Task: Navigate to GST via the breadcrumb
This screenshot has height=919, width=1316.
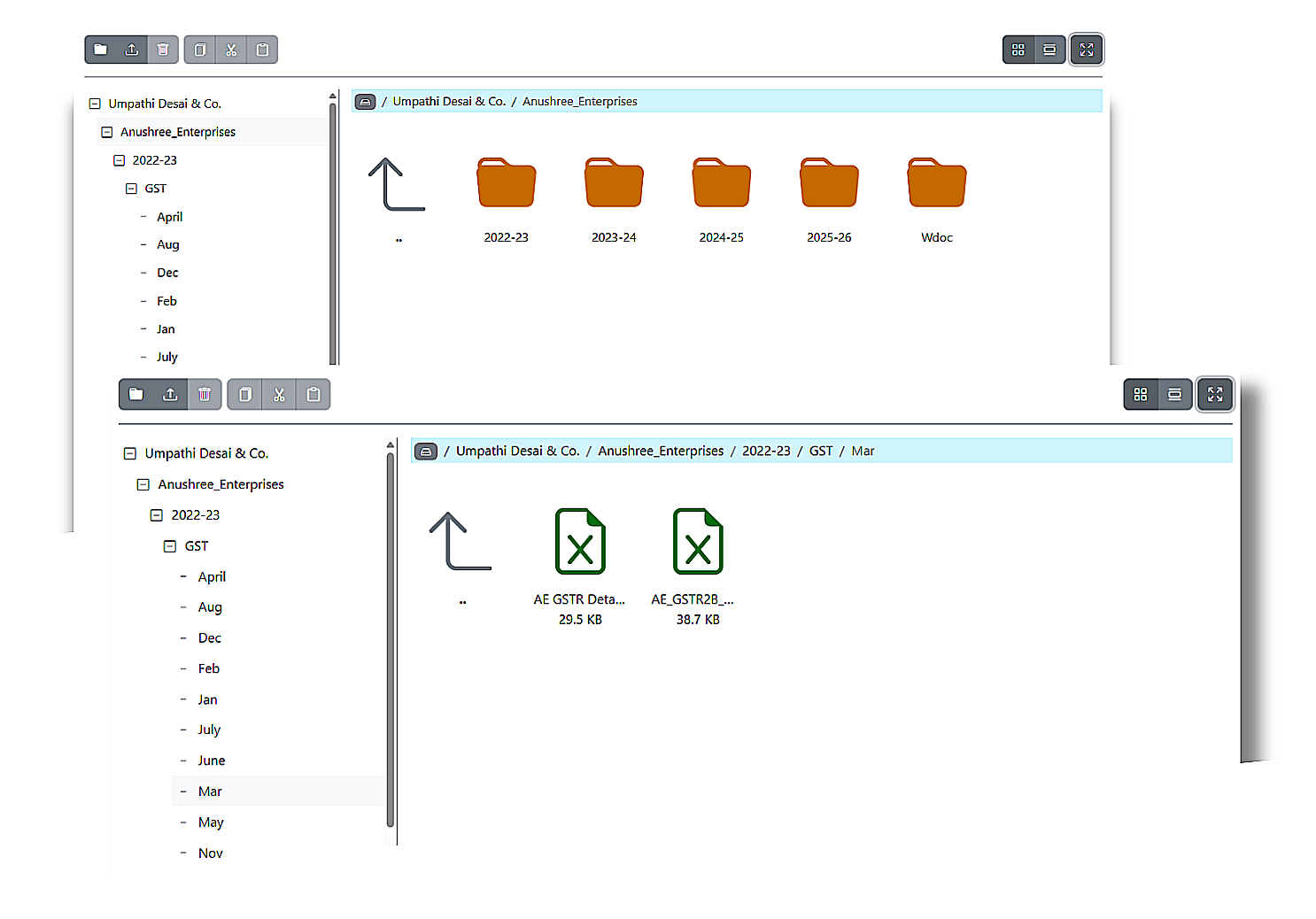Action: (x=821, y=451)
